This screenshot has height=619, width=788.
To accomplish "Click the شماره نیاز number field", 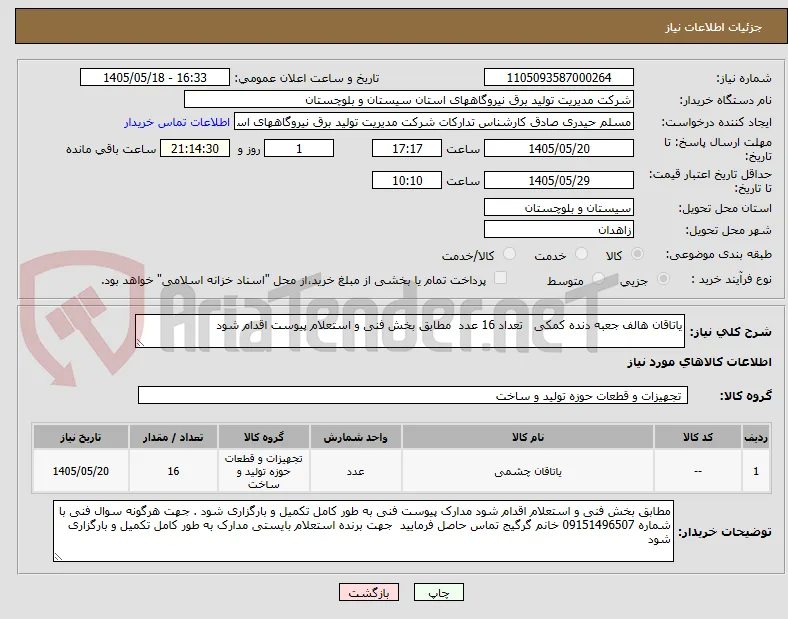I will pyautogui.click(x=559, y=77).
